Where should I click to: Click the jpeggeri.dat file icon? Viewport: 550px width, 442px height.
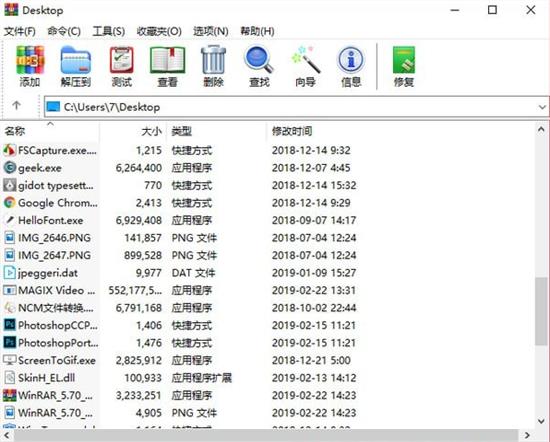(x=9, y=273)
